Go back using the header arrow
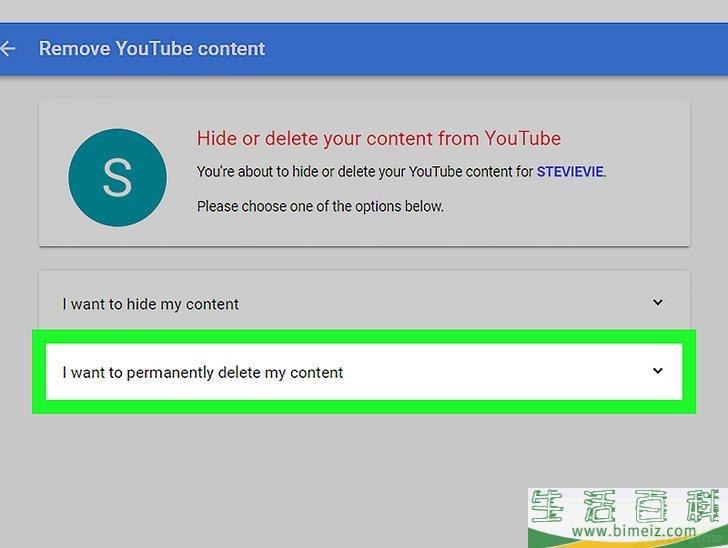Image resolution: width=728 pixels, height=548 pixels. (x=8, y=48)
